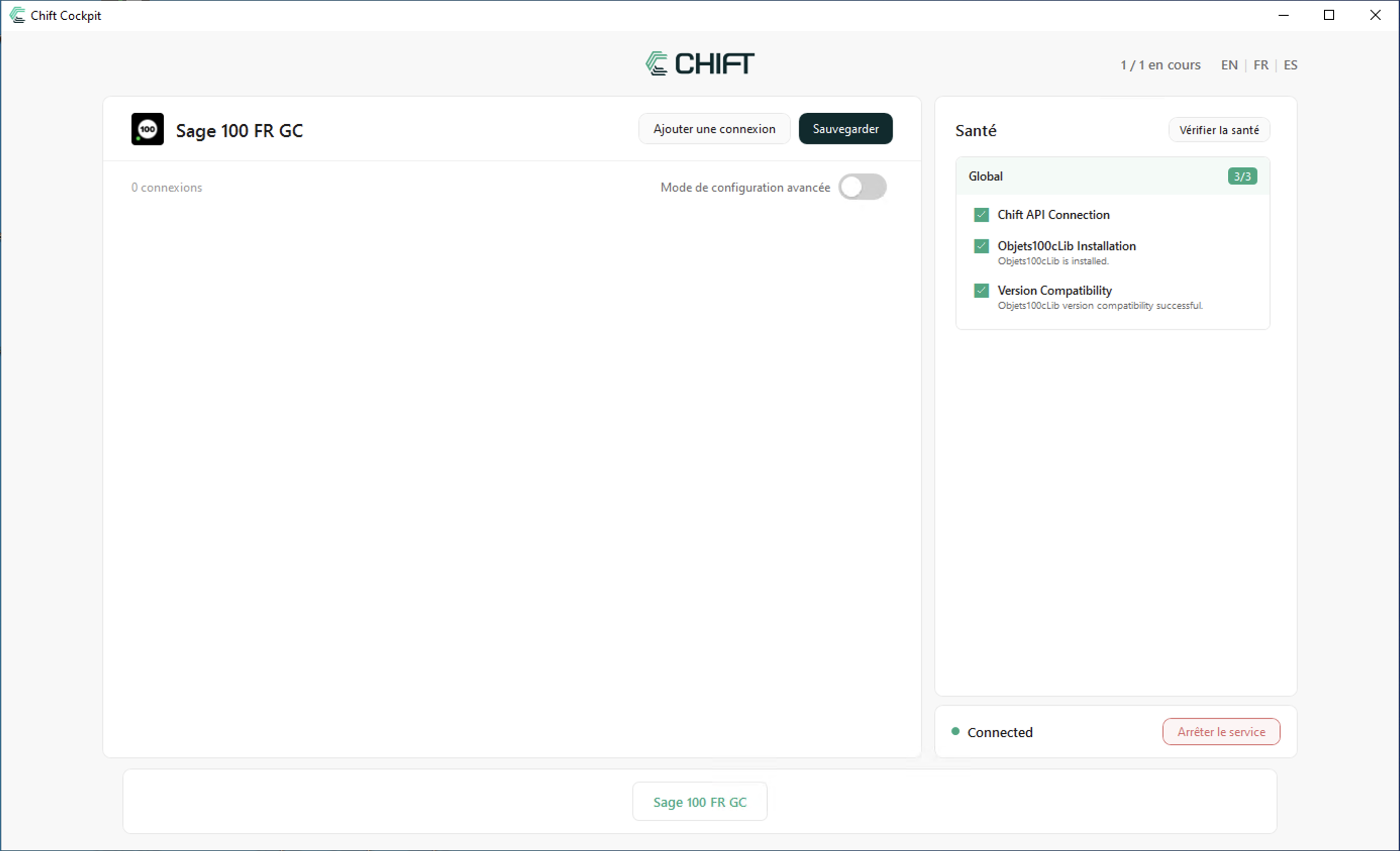Close the Chift Cockpit window
1400x851 pixels.
click(x=1375, y=15)
